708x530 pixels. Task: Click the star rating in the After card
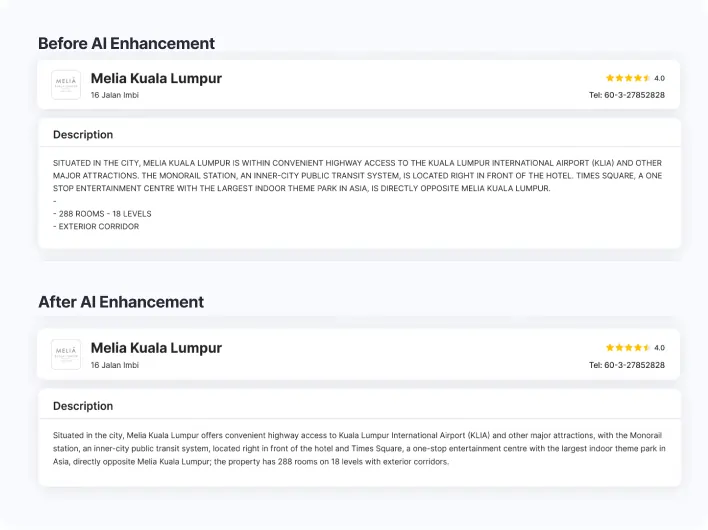pyautogui.click(x=628, y=348)
